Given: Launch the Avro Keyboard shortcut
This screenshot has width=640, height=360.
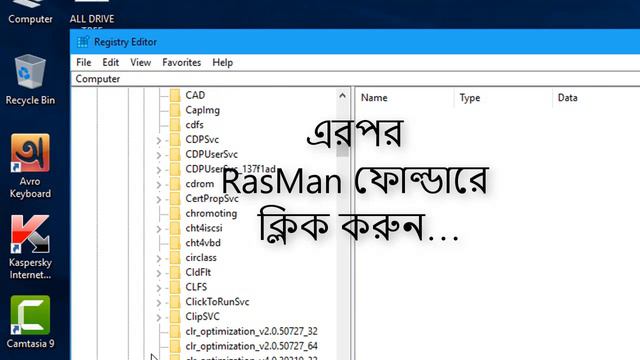Looking at the screenshot, I should click(30, 167).
